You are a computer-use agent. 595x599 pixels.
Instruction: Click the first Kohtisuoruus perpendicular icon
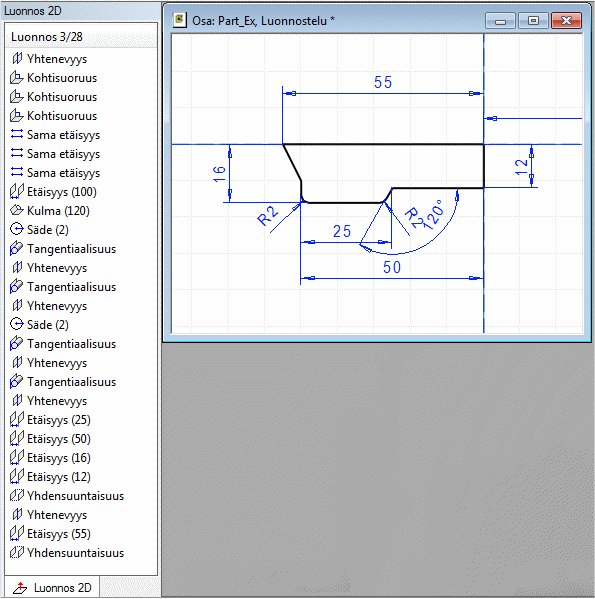[16, 78]
